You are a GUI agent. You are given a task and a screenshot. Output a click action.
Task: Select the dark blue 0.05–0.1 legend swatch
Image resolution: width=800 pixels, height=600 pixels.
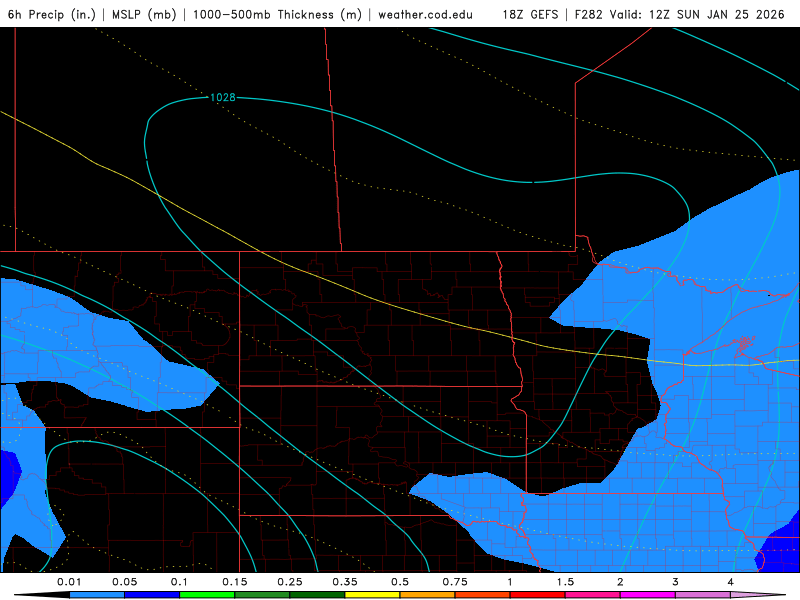pyautogui.click(x=152, y=595)
